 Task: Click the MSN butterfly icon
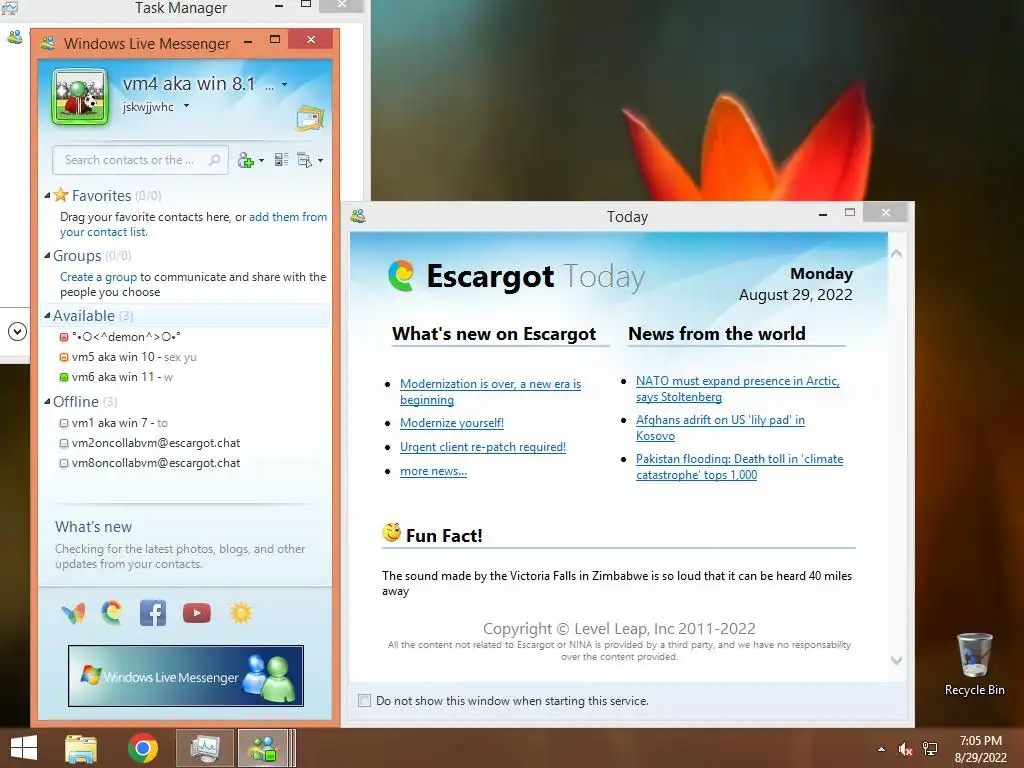[73, 613]
